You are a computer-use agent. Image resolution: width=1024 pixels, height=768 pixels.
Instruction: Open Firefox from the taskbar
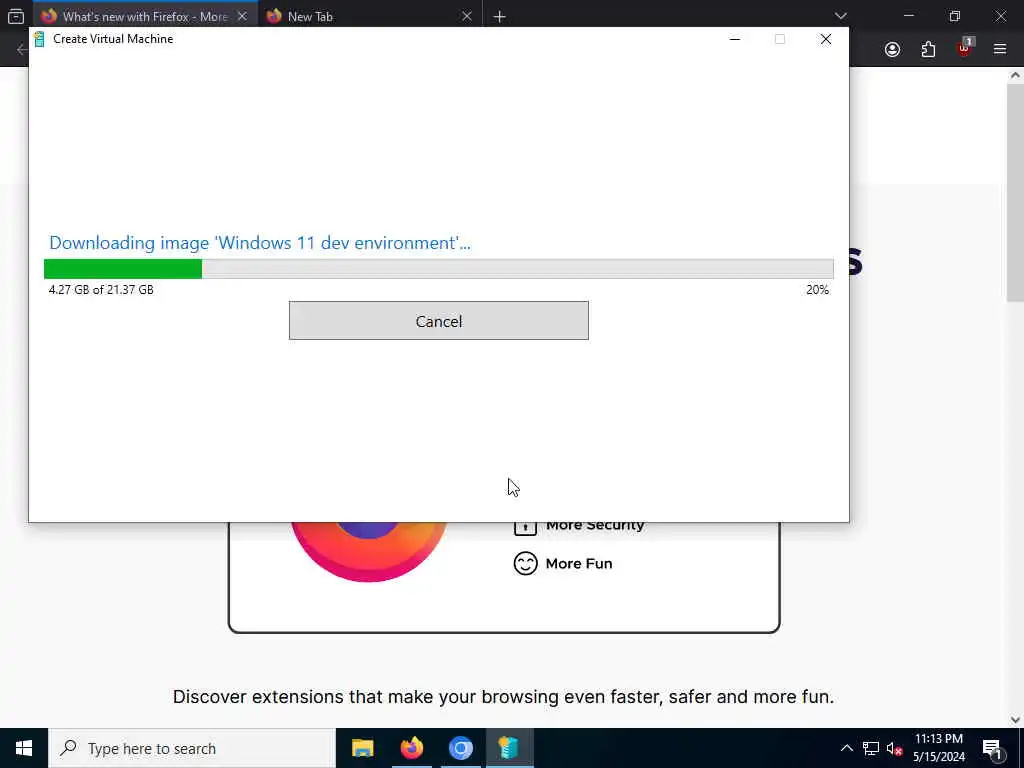point(411,748)
